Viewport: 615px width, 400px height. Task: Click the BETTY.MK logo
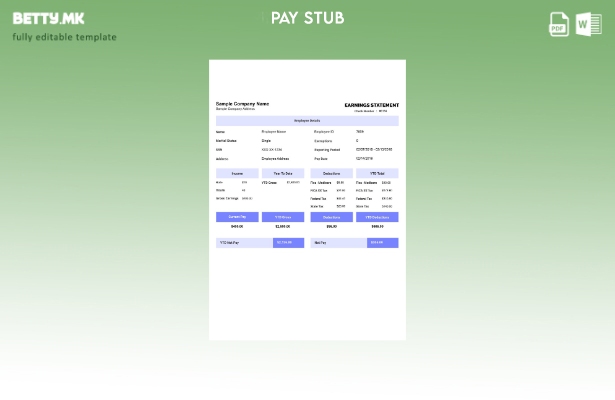pos(48,18)
